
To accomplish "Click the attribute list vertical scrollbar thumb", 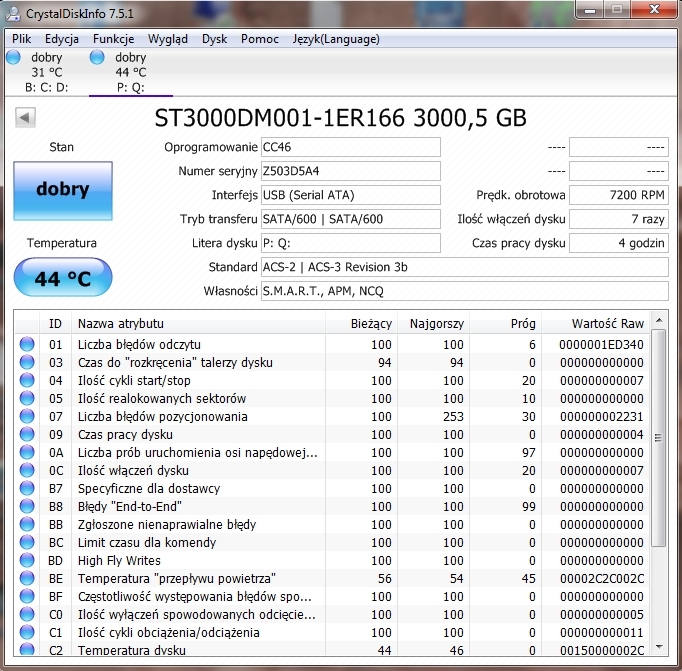I will (659, 437).
